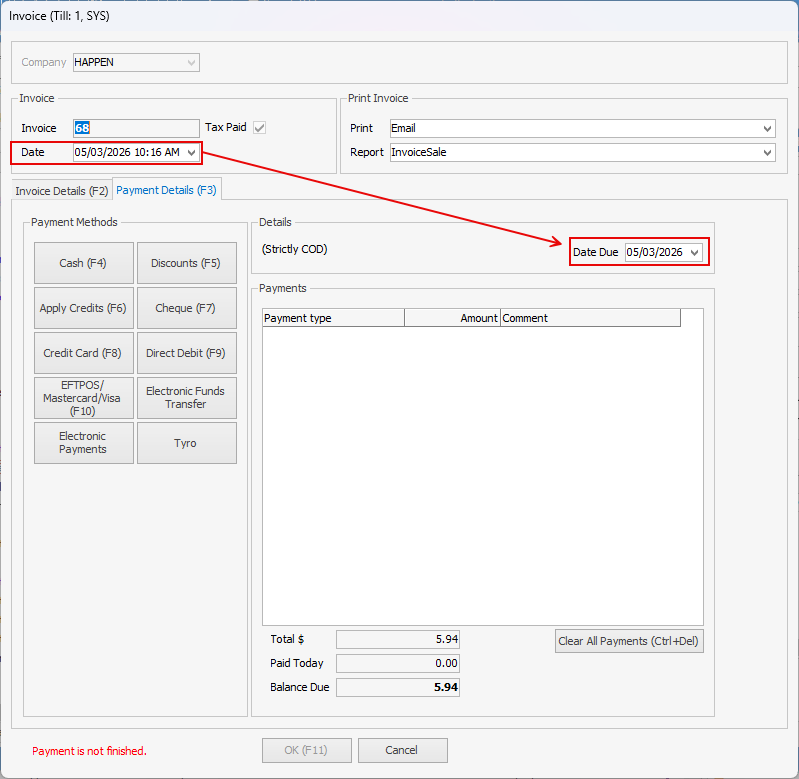Open the Report dropdown arrow

coord(767,152)
